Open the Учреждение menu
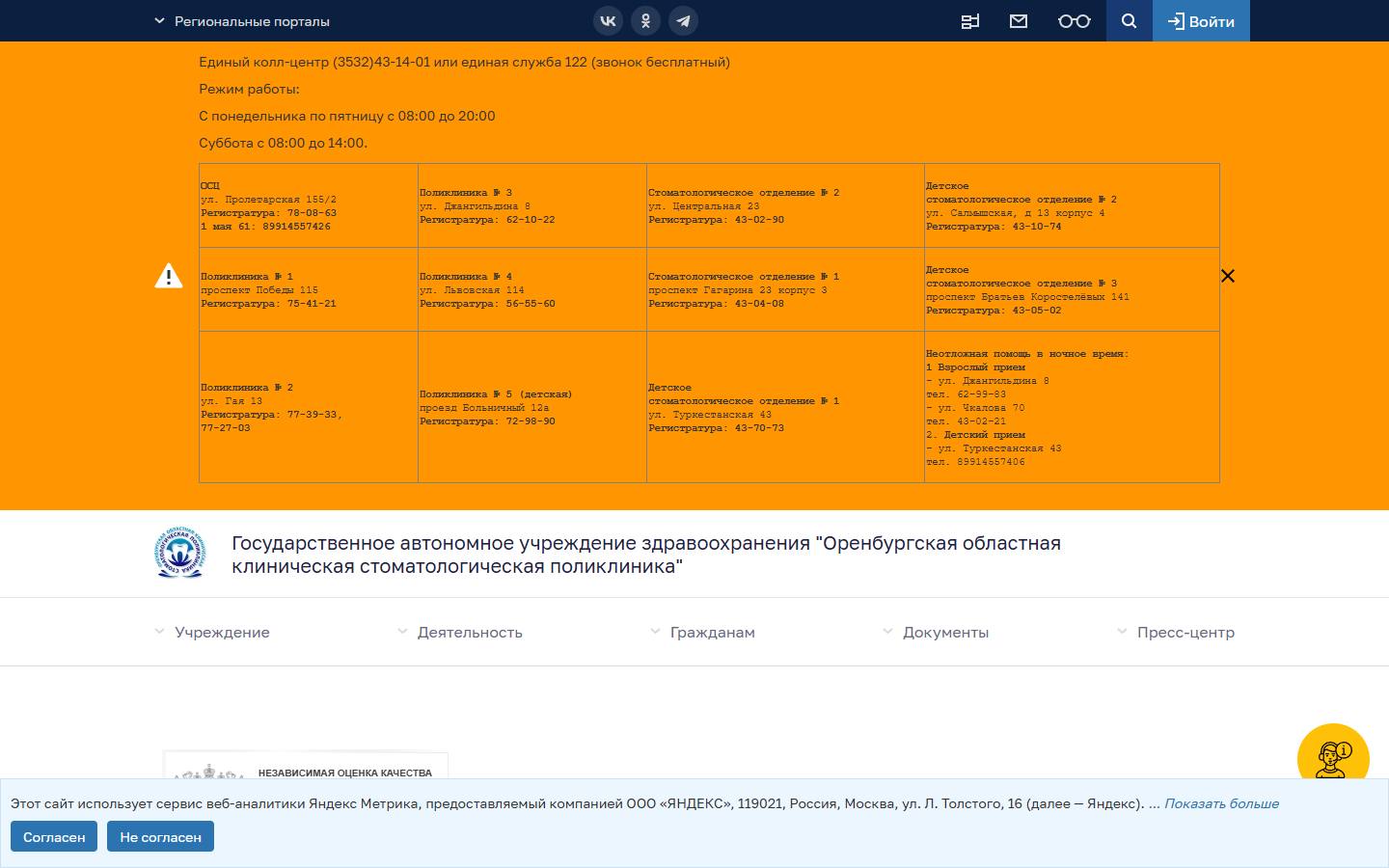Screen dimensions: 1389x868 coord(212,633)
